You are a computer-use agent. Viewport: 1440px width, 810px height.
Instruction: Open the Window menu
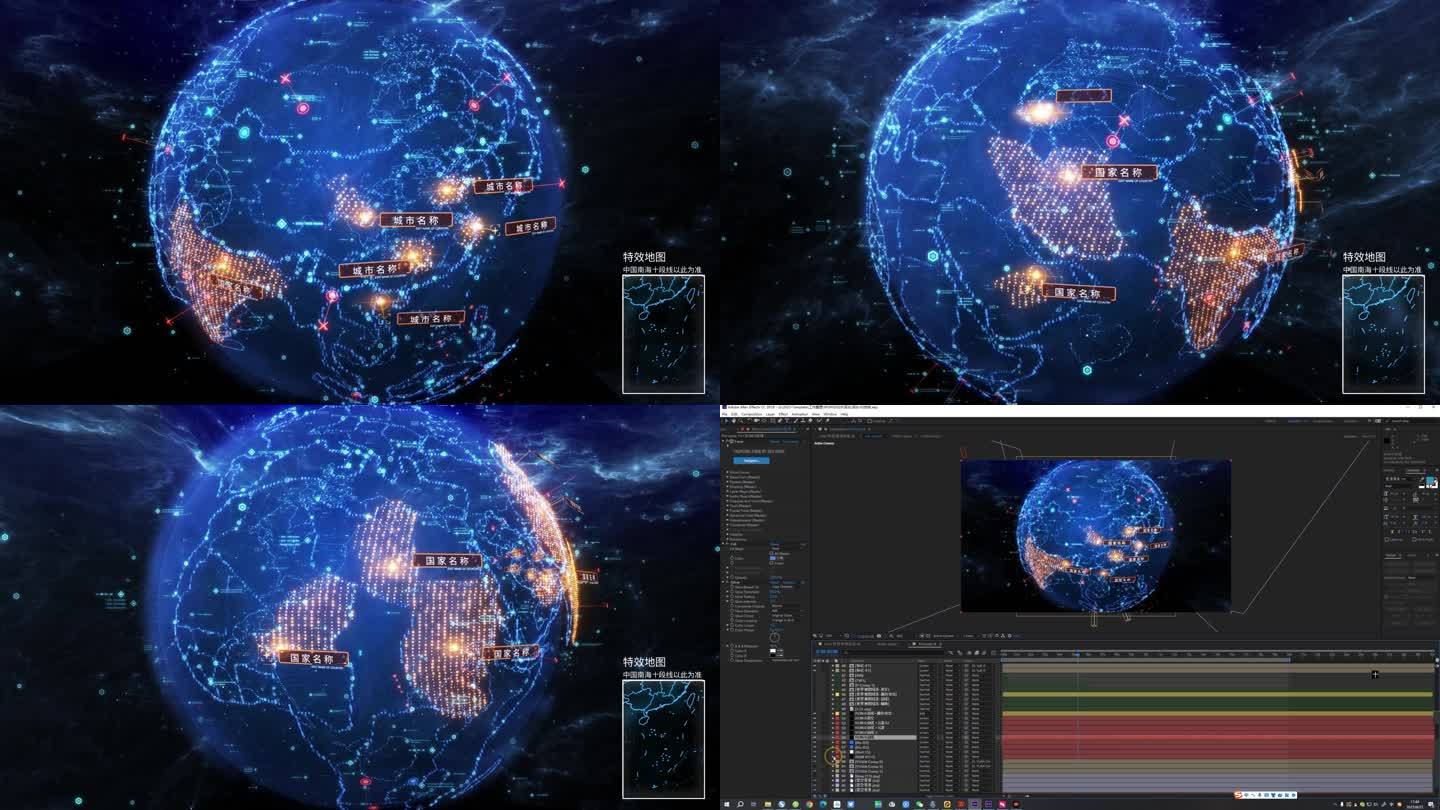(830, 414)
